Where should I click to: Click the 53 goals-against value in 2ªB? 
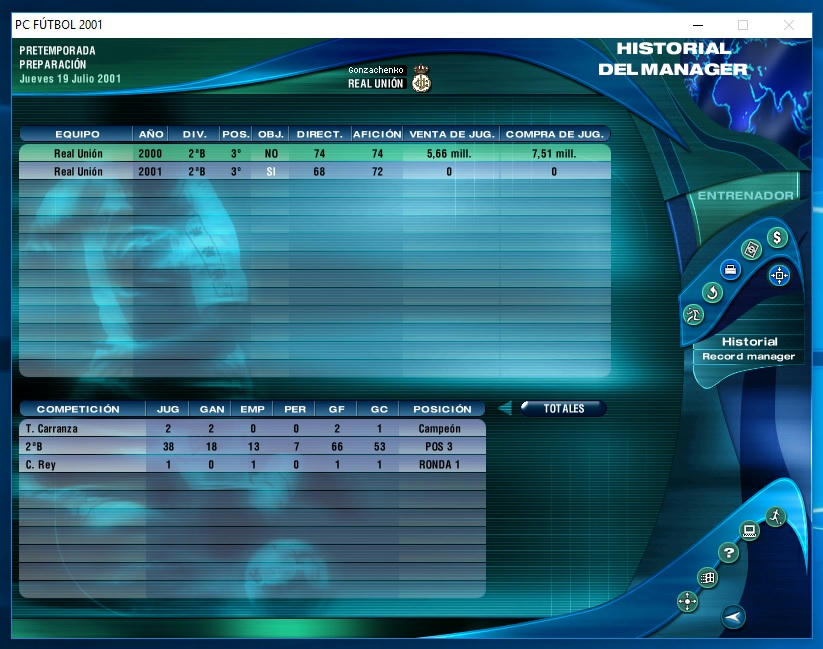(x=379, y=446)
